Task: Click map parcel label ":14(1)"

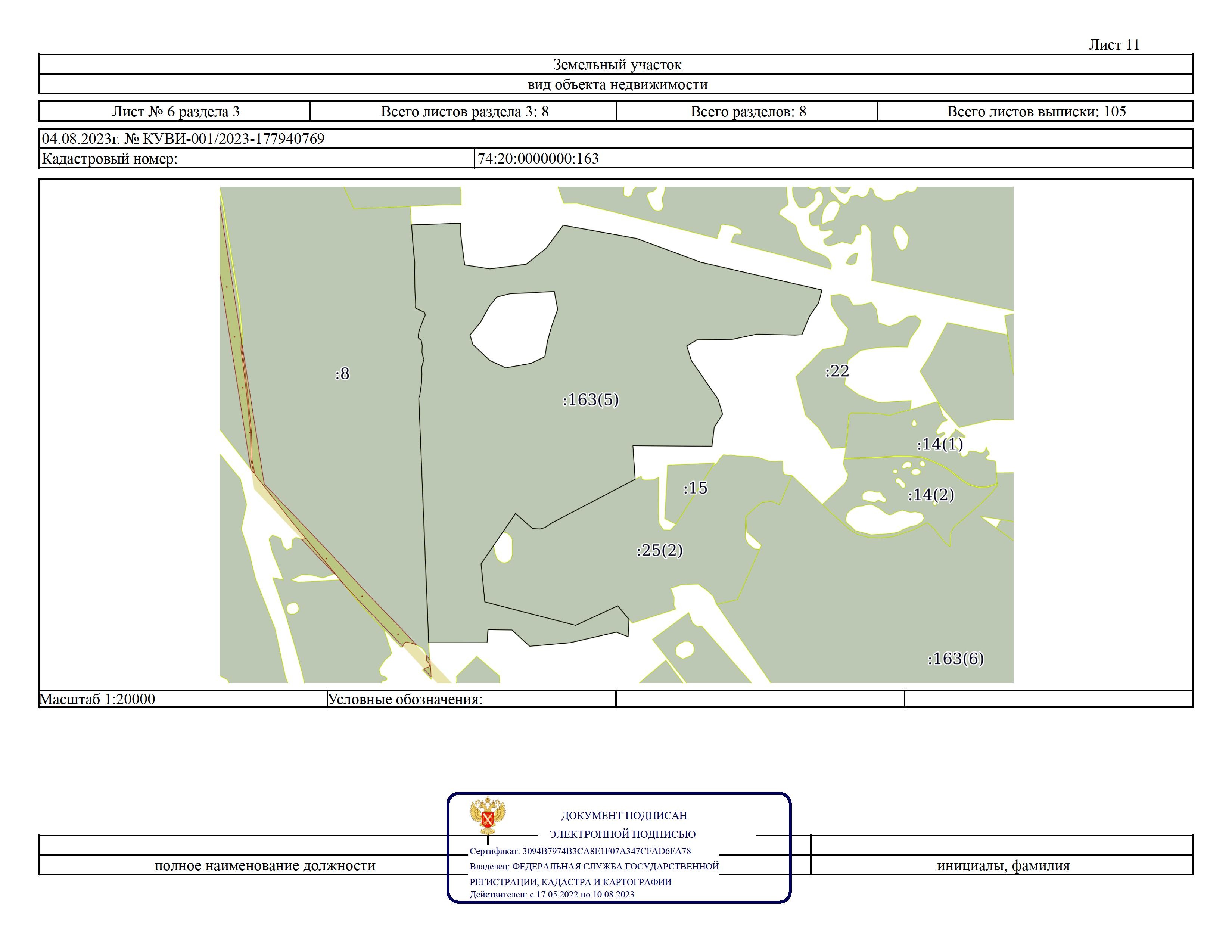Action: coord(940,444)
